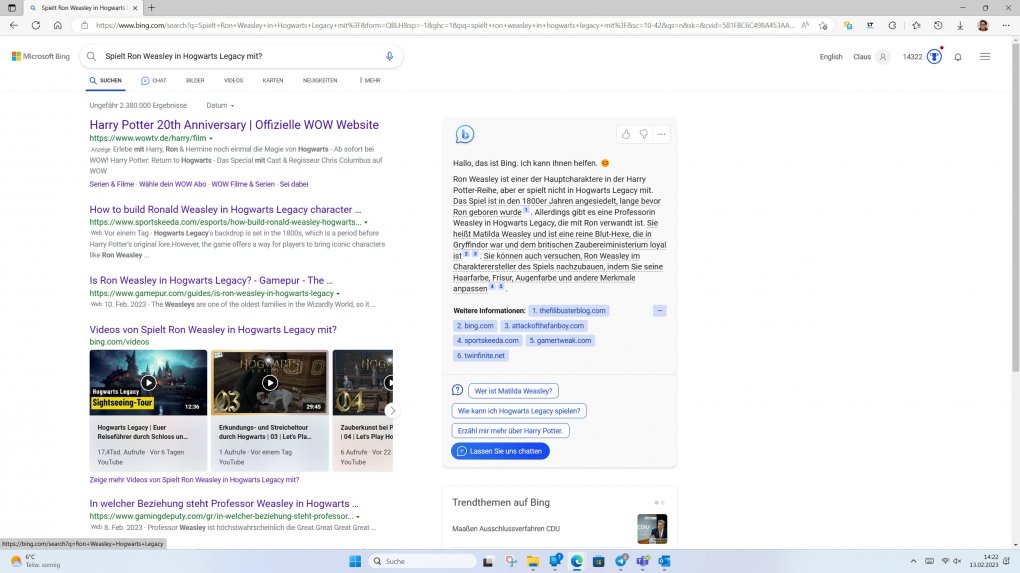Open Edge browsing history
The height and width of the screenshot is (573, 1020).
(x=938, y=25)
